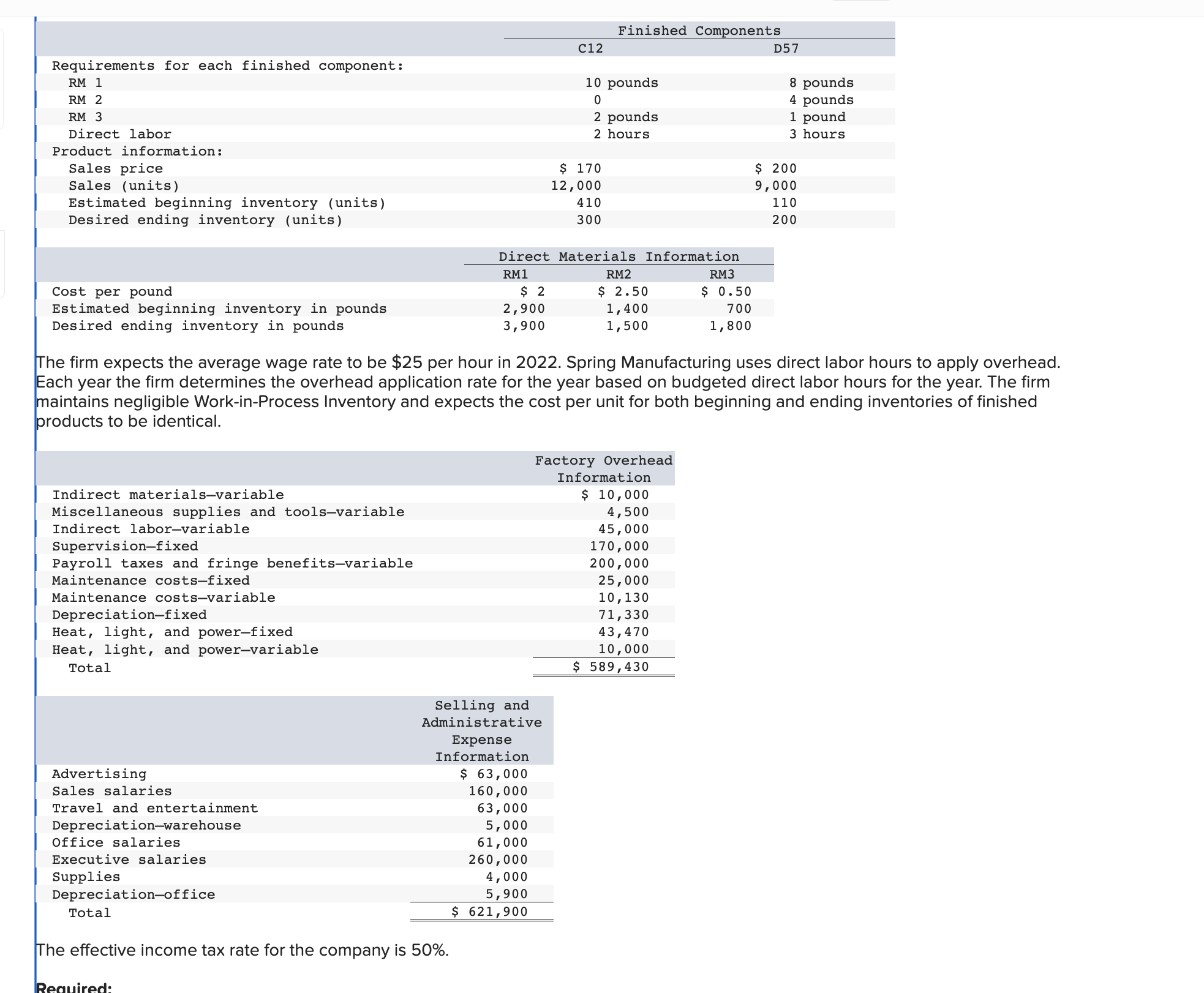Click the effective income tax rate sentence

242,950
